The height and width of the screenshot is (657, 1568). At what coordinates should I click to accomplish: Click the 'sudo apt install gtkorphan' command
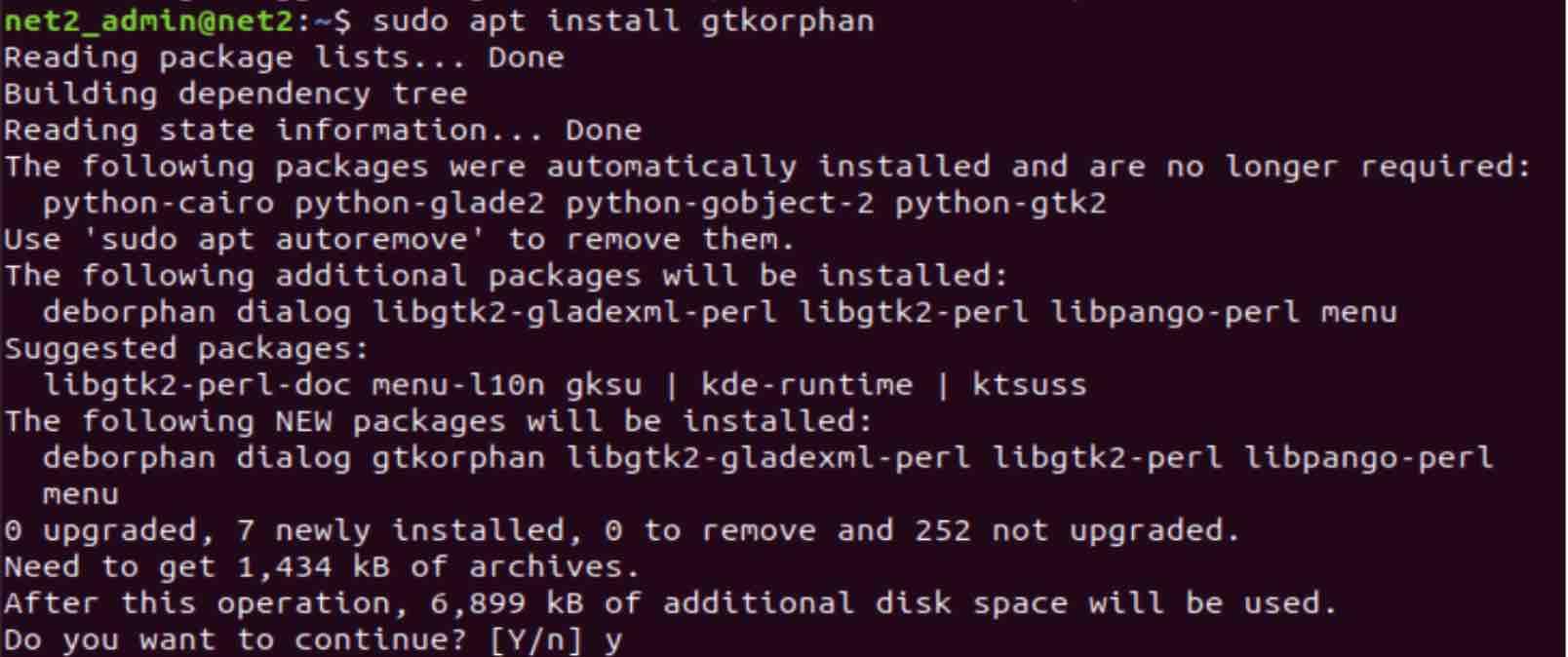pyautogui.click(x=624, y=20)
